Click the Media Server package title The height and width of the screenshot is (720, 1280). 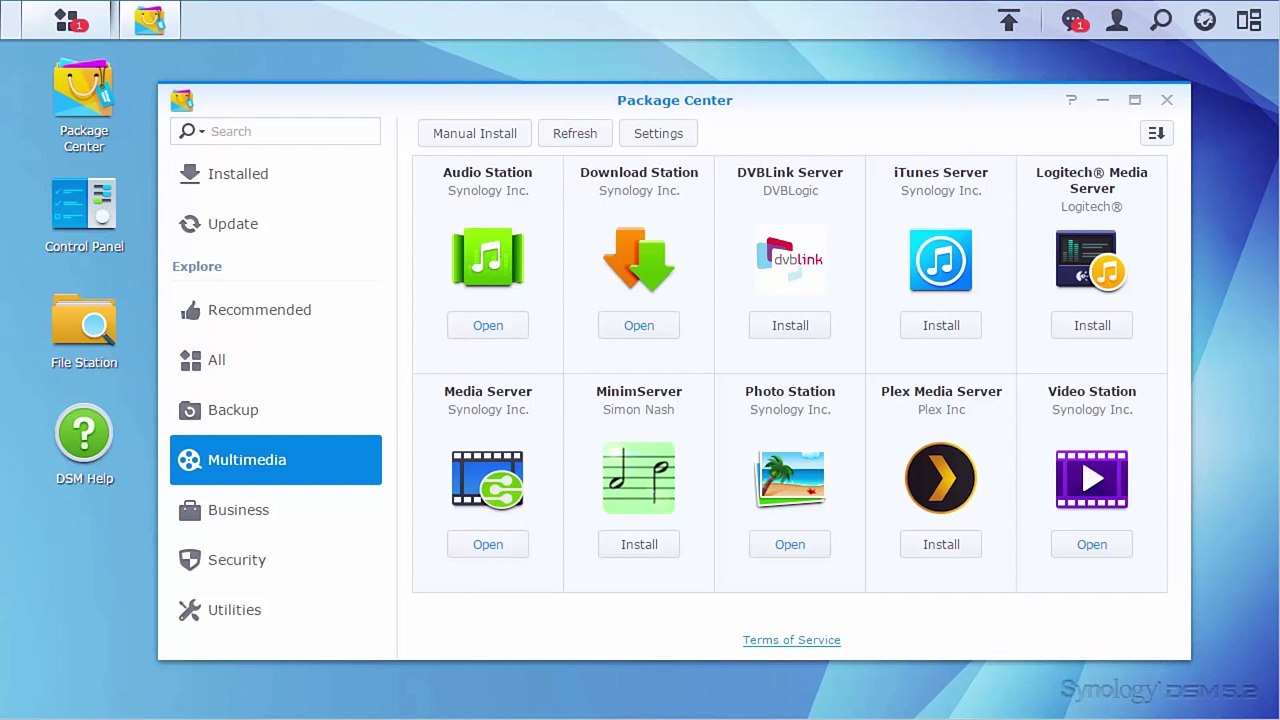tap(488, 391)
